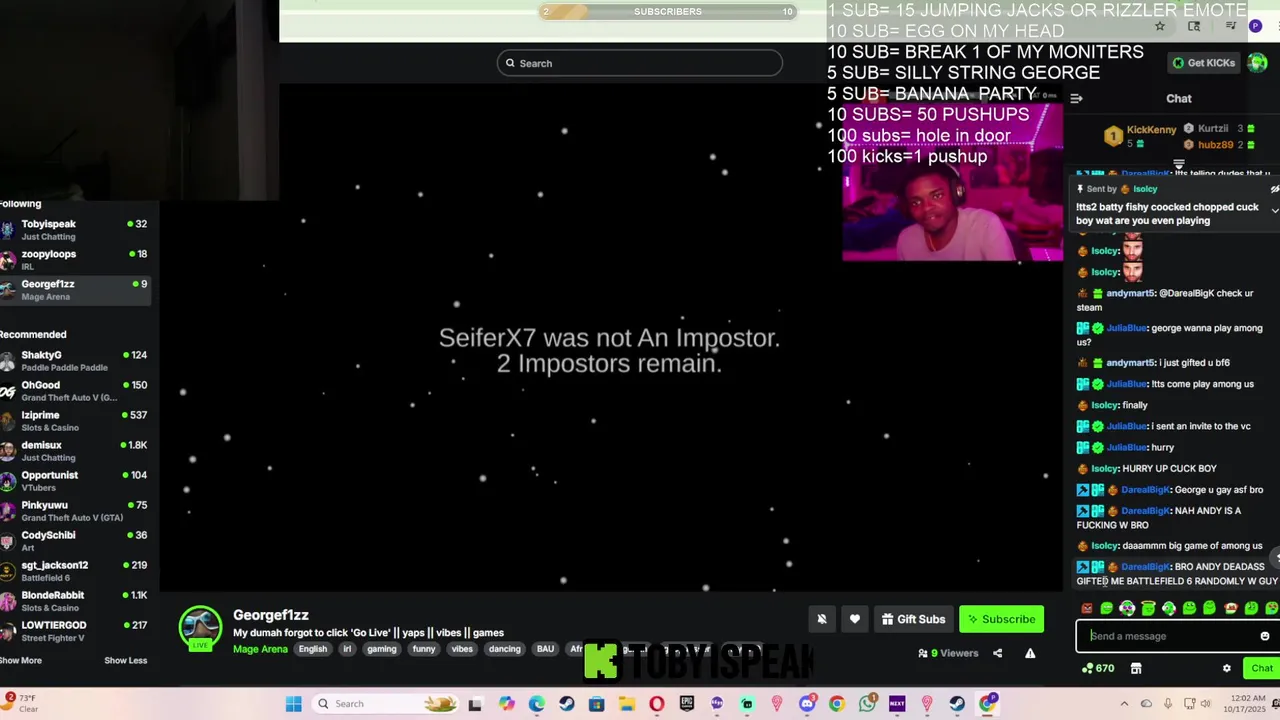Click the irl stream tag
The image size is (1280, 720).
[x=347, y=649]
